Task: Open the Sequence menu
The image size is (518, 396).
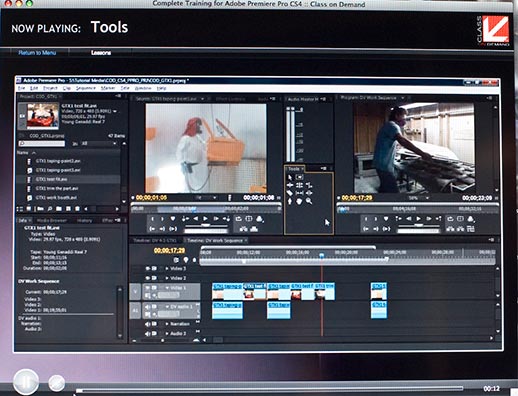Action: 86,88
